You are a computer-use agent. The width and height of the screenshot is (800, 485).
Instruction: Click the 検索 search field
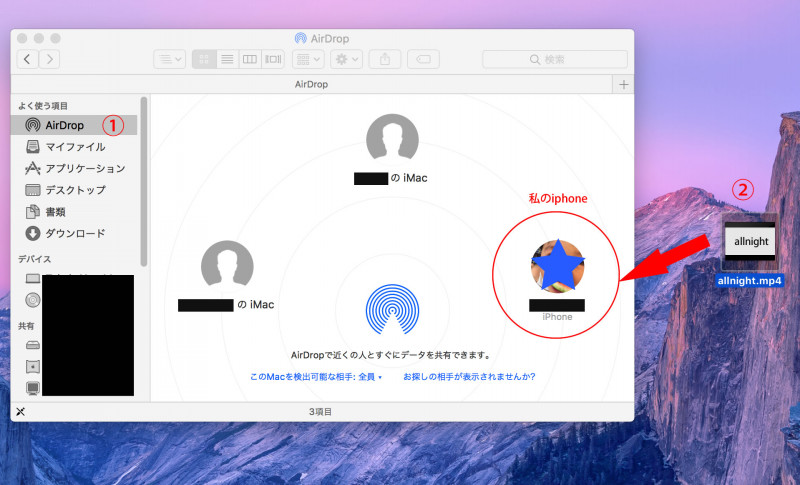[x=555, y=59]
